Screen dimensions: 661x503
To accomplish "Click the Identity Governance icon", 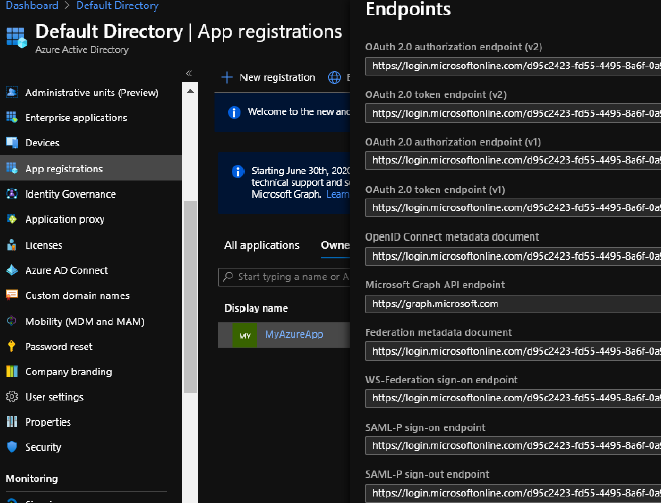I will point(13,194).
